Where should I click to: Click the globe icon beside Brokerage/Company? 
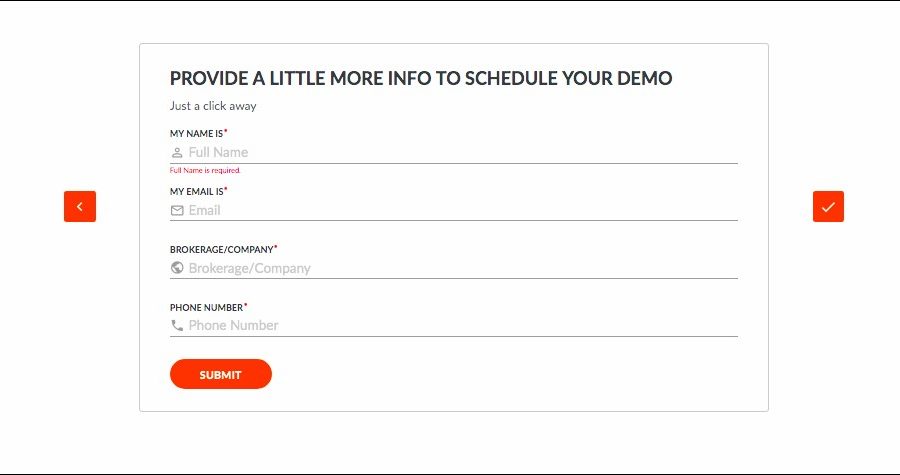click(177, 268)
